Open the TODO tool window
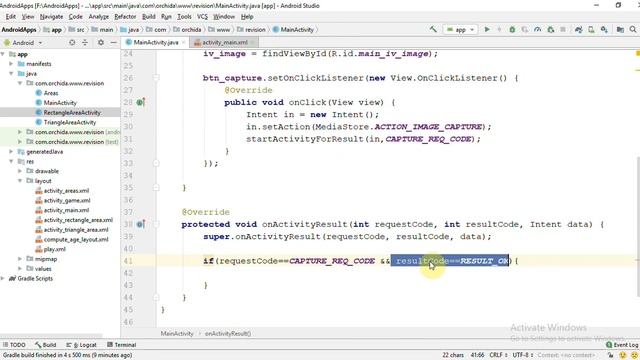Image resolution: width=640 pixels, height=360 pixels. click(14, 345)
